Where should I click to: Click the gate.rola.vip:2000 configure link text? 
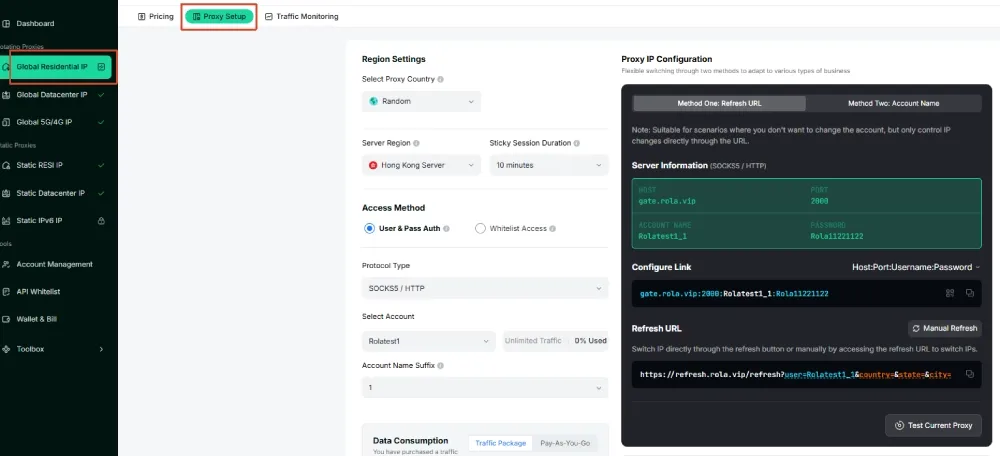[x=734, y=293]
